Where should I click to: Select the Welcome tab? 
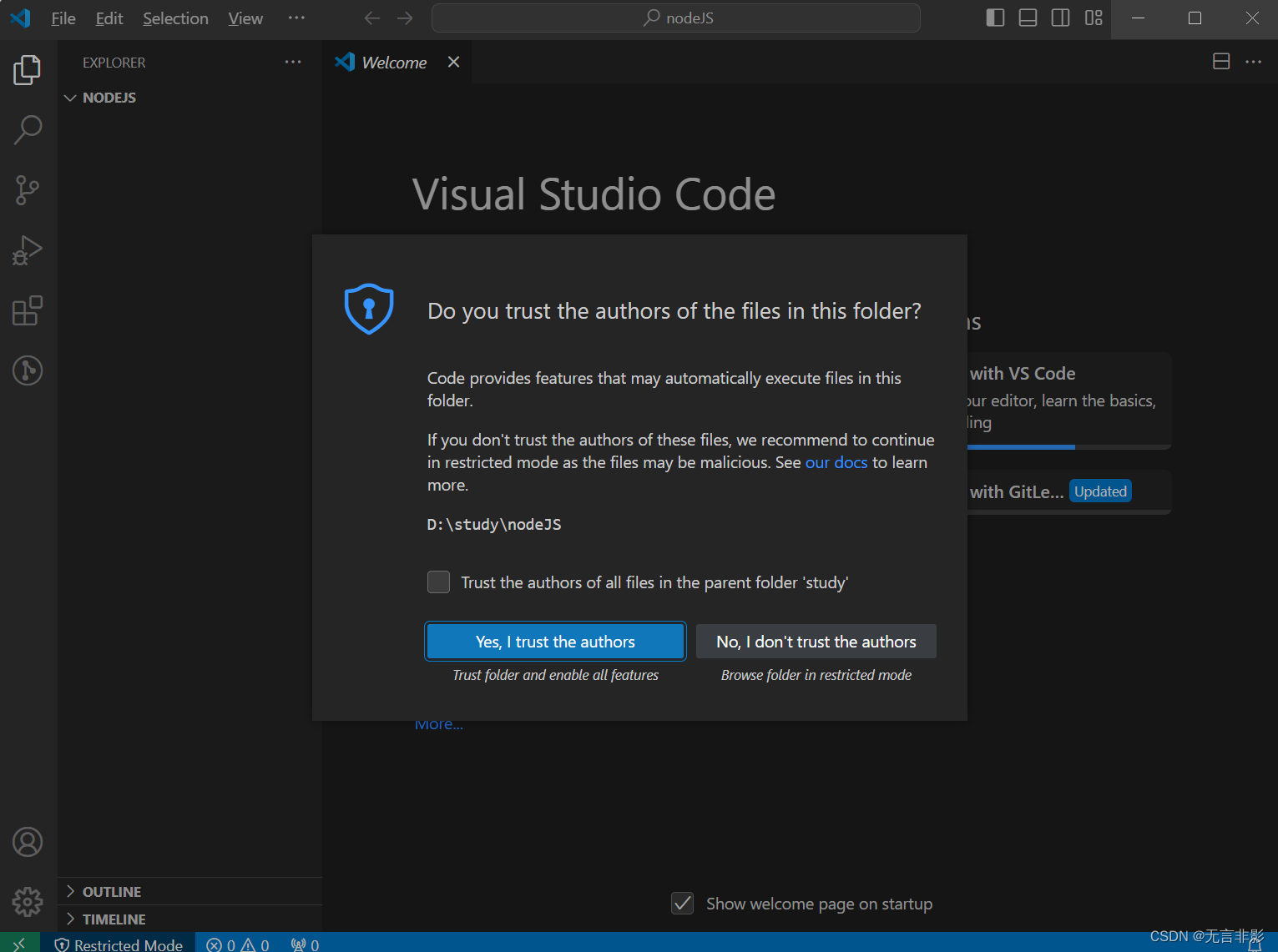point(397,63)
